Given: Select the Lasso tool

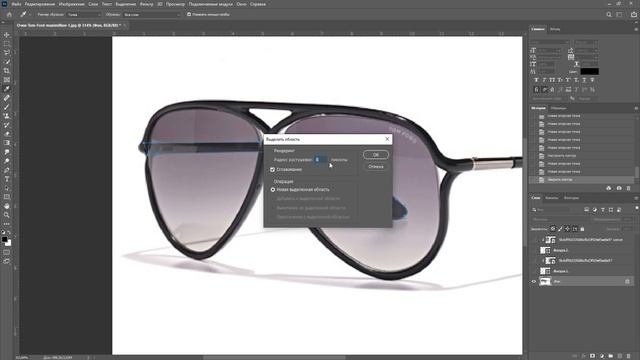Looking at the screenshot, I should pos(7,53).
